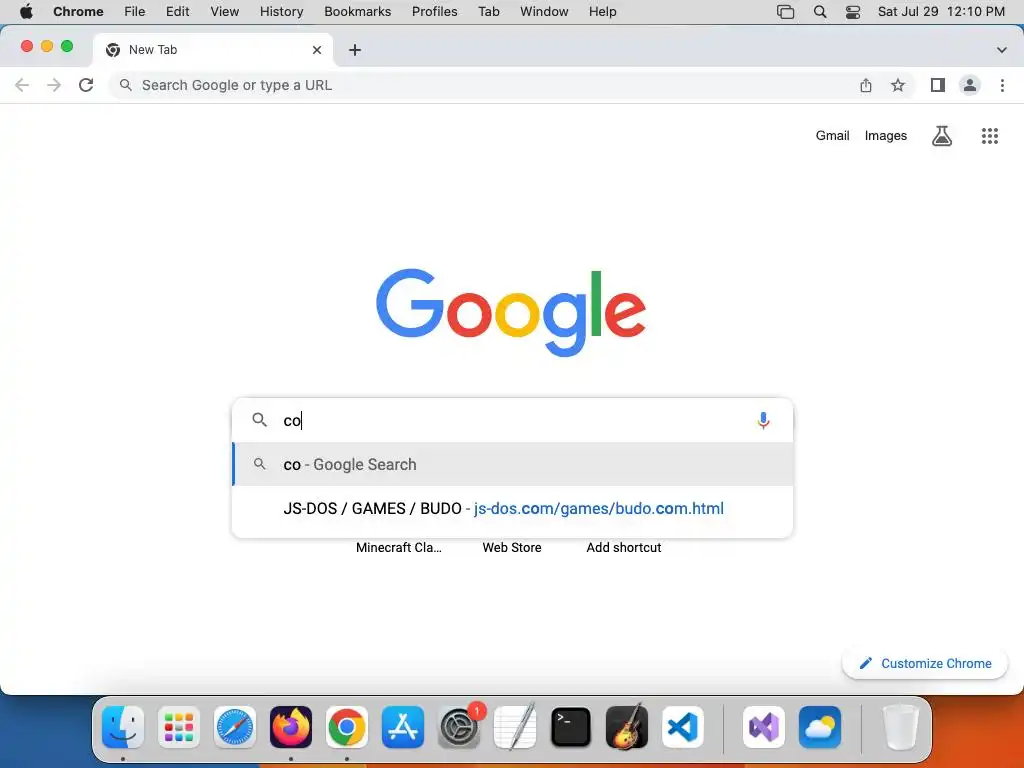
Task: Click the date and time in menu bar
Action: pos(941,12)
